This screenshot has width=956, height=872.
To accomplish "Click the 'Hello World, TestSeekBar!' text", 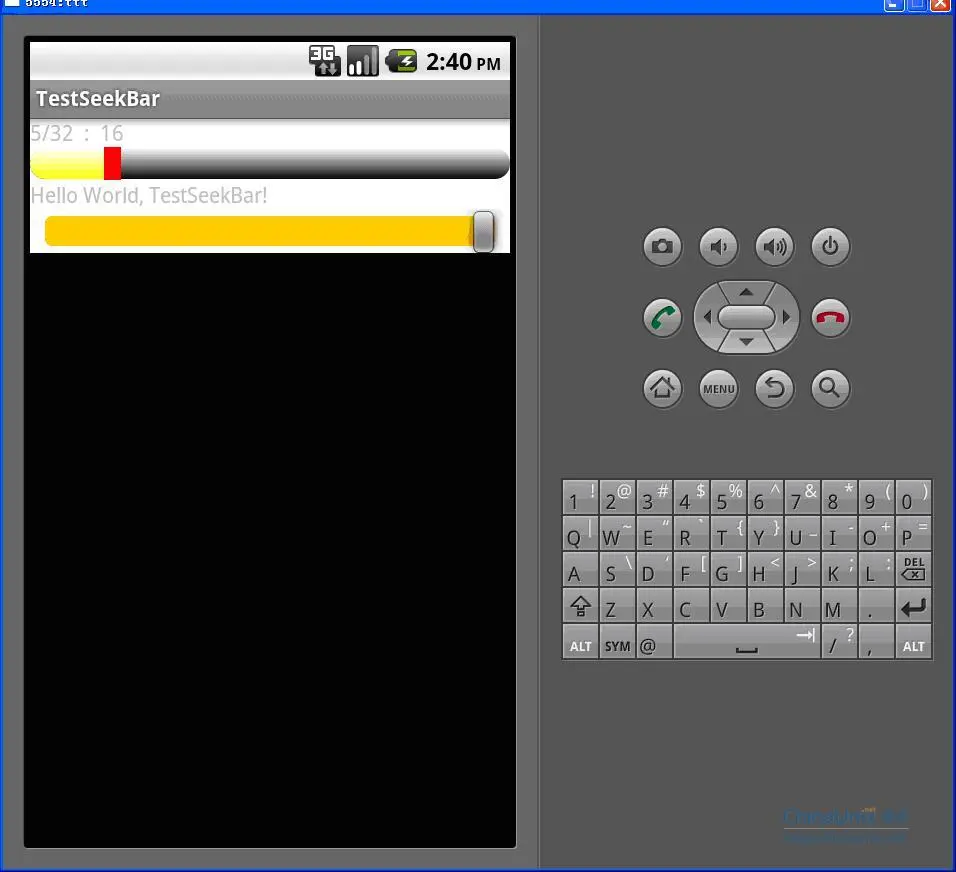I will 149,195.
